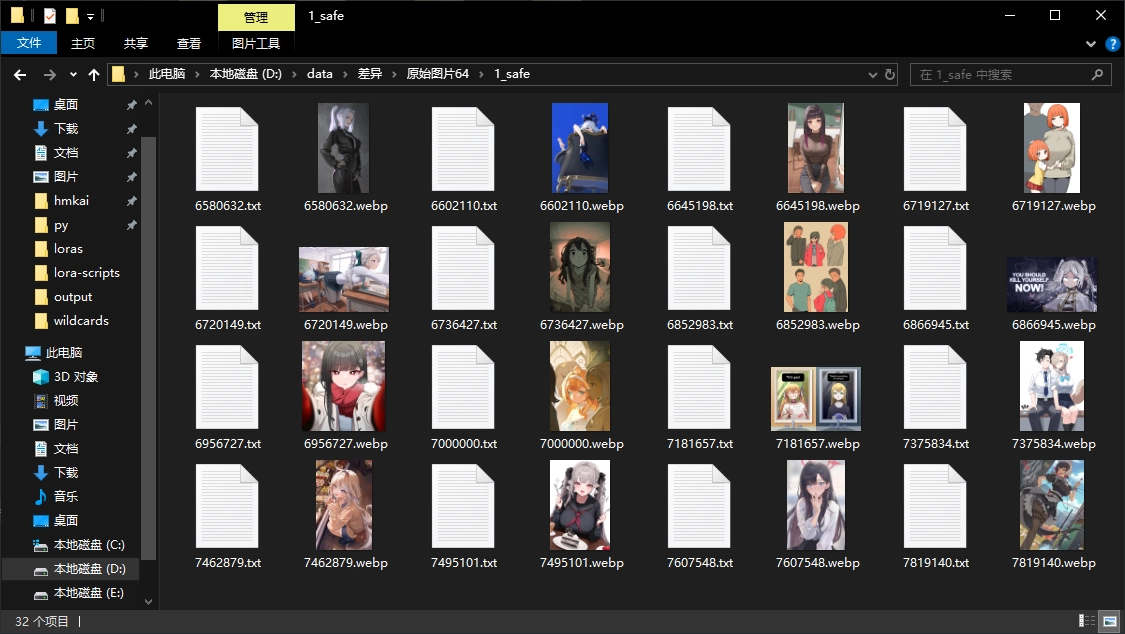Refresh the current folder in address bar

(889, 74)
